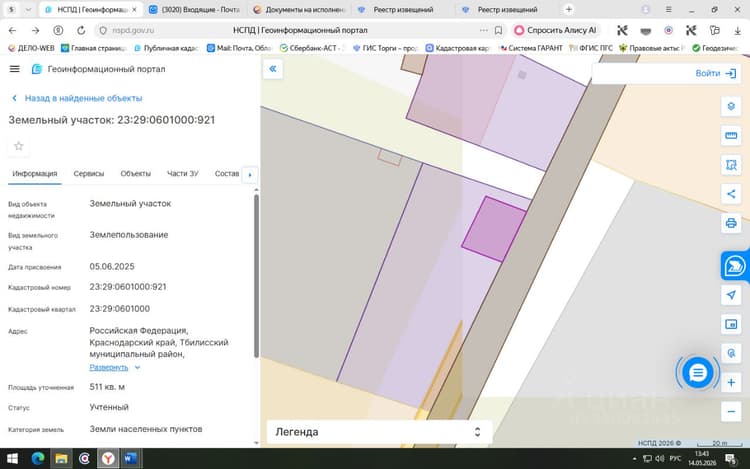Open Word from the taskbar
The height and width of the screenshot is (469, 750).
[130, 459]
